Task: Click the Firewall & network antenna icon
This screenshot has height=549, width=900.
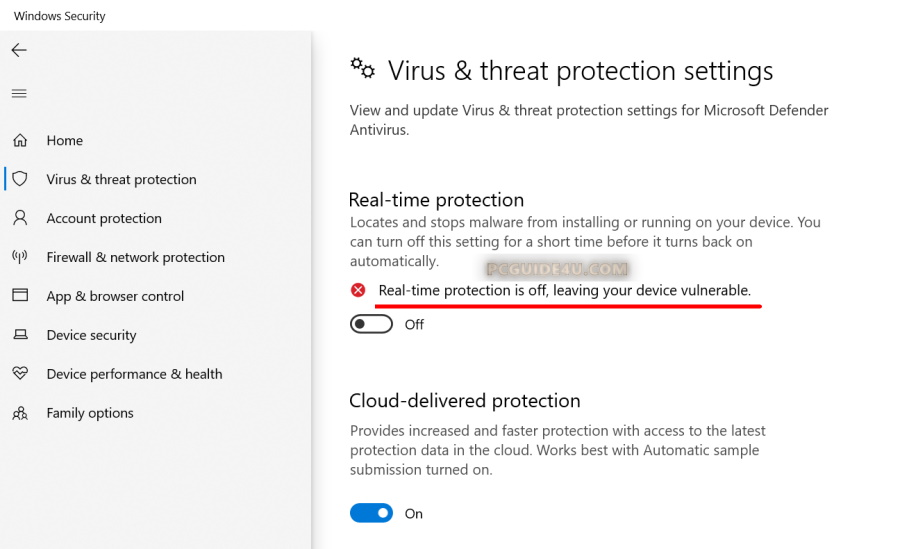Action: pyautogui.click(x=20, y=257)
